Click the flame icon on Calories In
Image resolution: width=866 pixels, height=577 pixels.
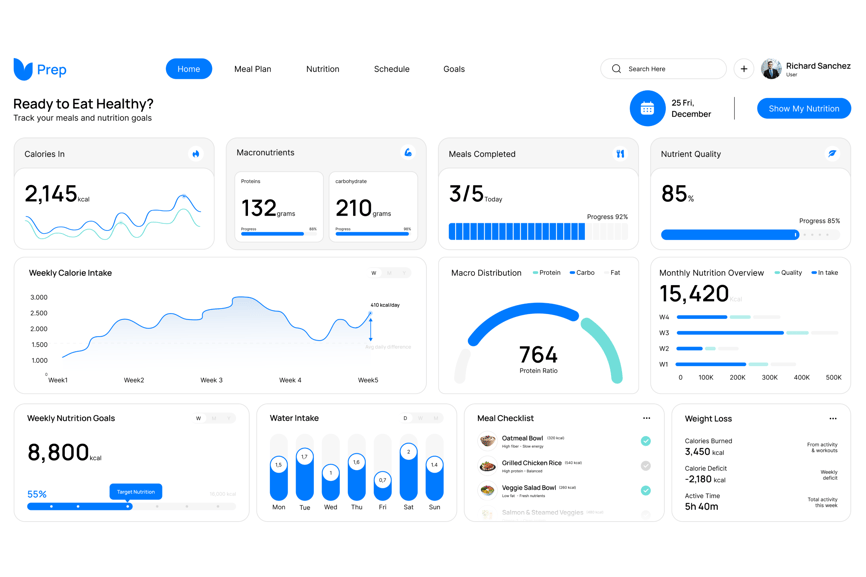pyautogui.click(x=196, y=154)
